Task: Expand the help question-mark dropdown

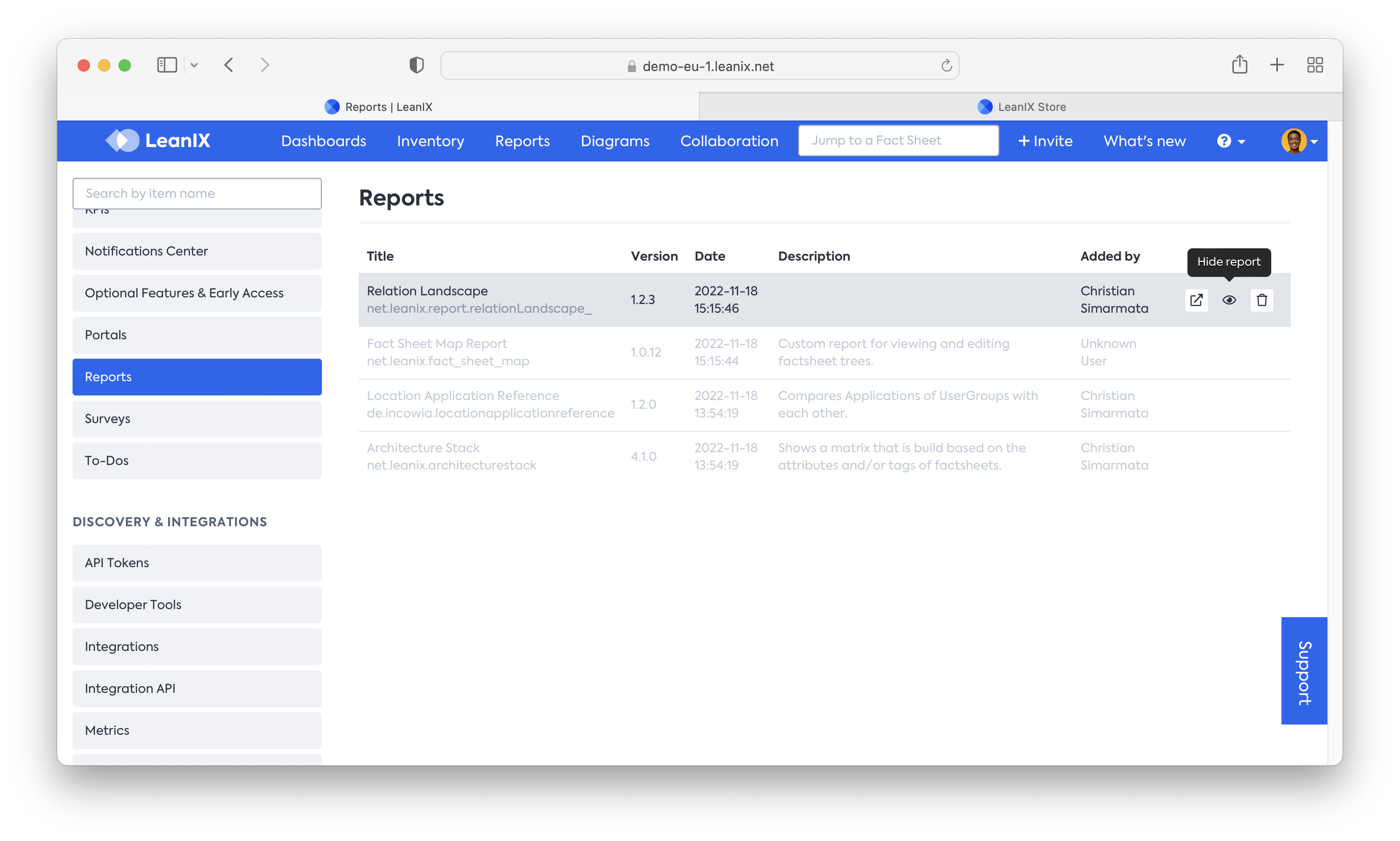Action: [x=1230, y=141]
